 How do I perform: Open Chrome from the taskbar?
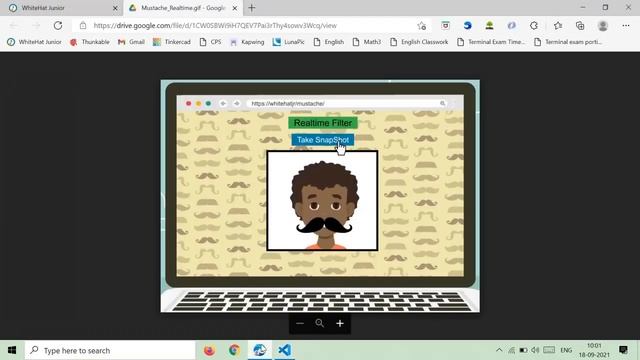click(x=234, y=350)
